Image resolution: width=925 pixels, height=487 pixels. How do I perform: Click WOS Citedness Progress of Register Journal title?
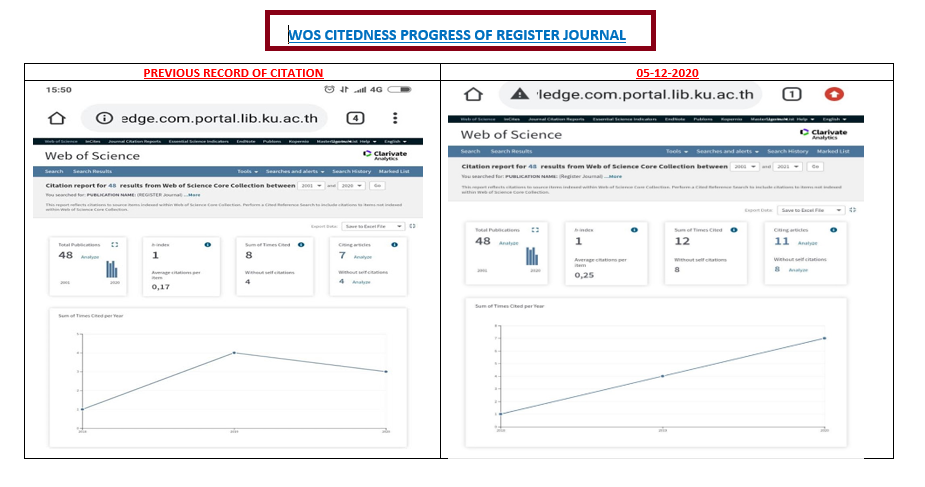[457, 35]
